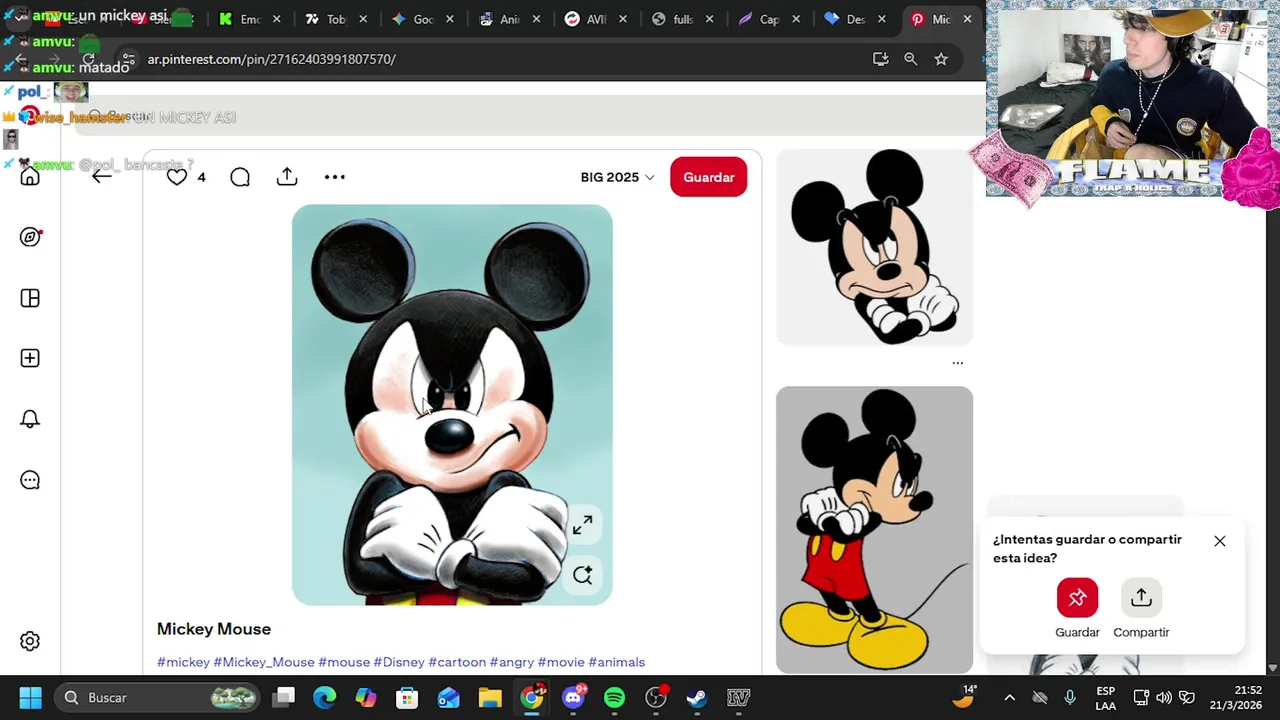Open site info icon left of URL
The image size is (1280, 720).
128,59
